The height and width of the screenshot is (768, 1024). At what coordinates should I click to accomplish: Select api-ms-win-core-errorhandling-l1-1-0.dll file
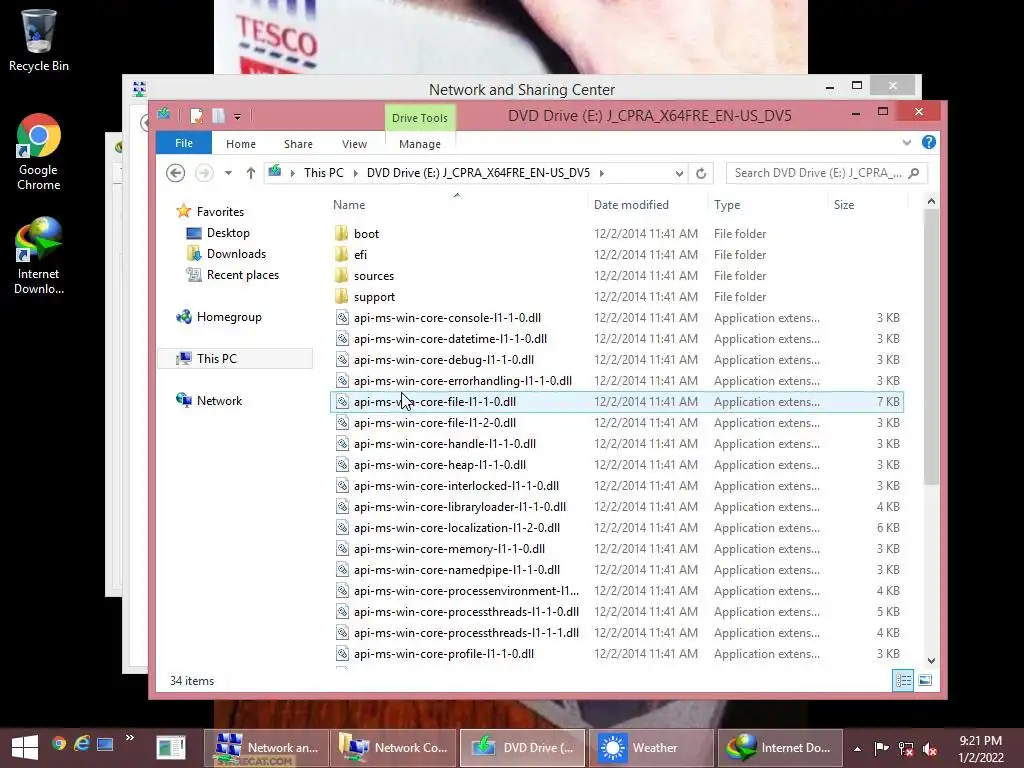point(617,381)
